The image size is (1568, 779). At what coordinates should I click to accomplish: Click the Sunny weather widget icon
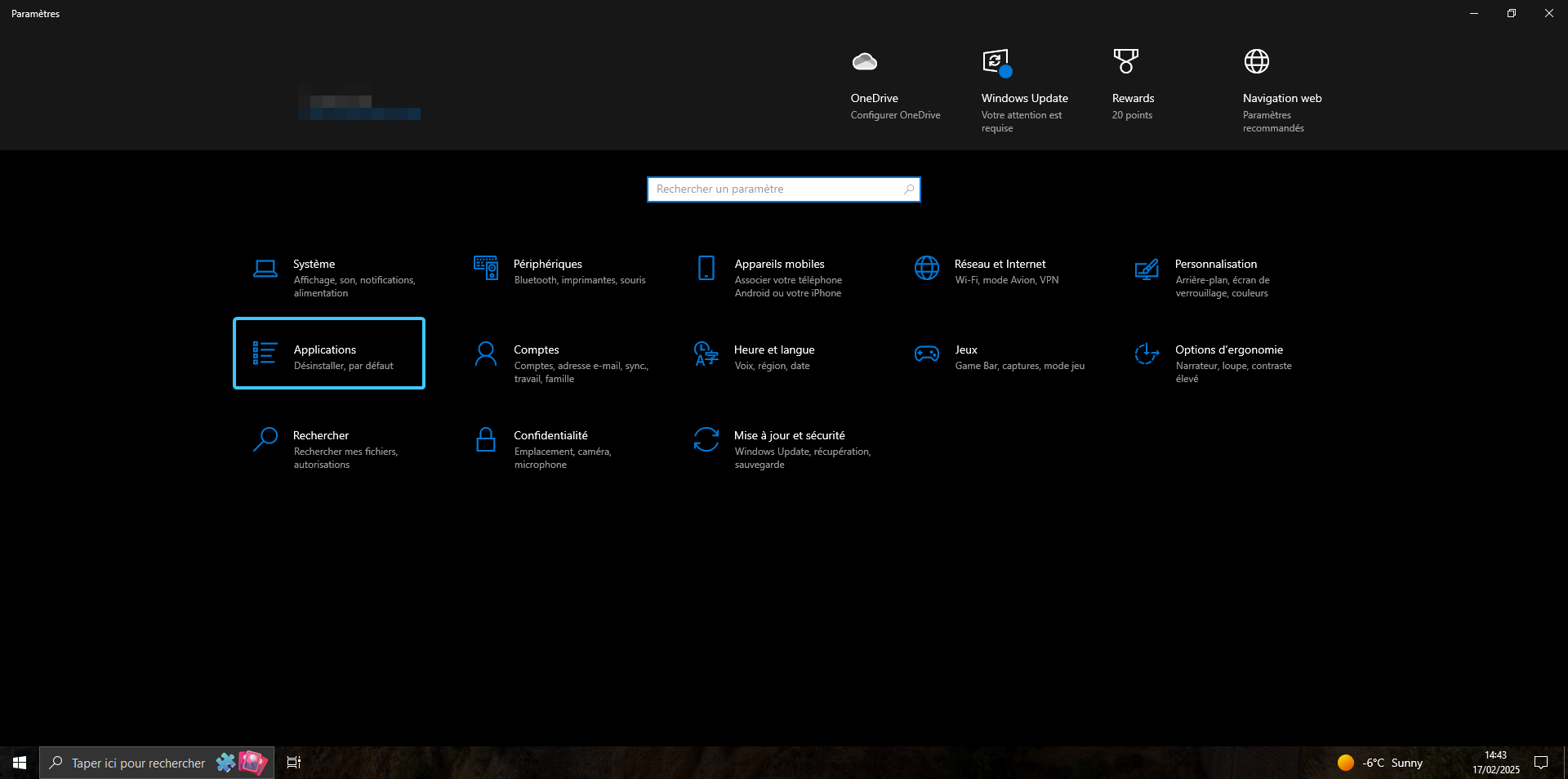[x=1346, y=763]
